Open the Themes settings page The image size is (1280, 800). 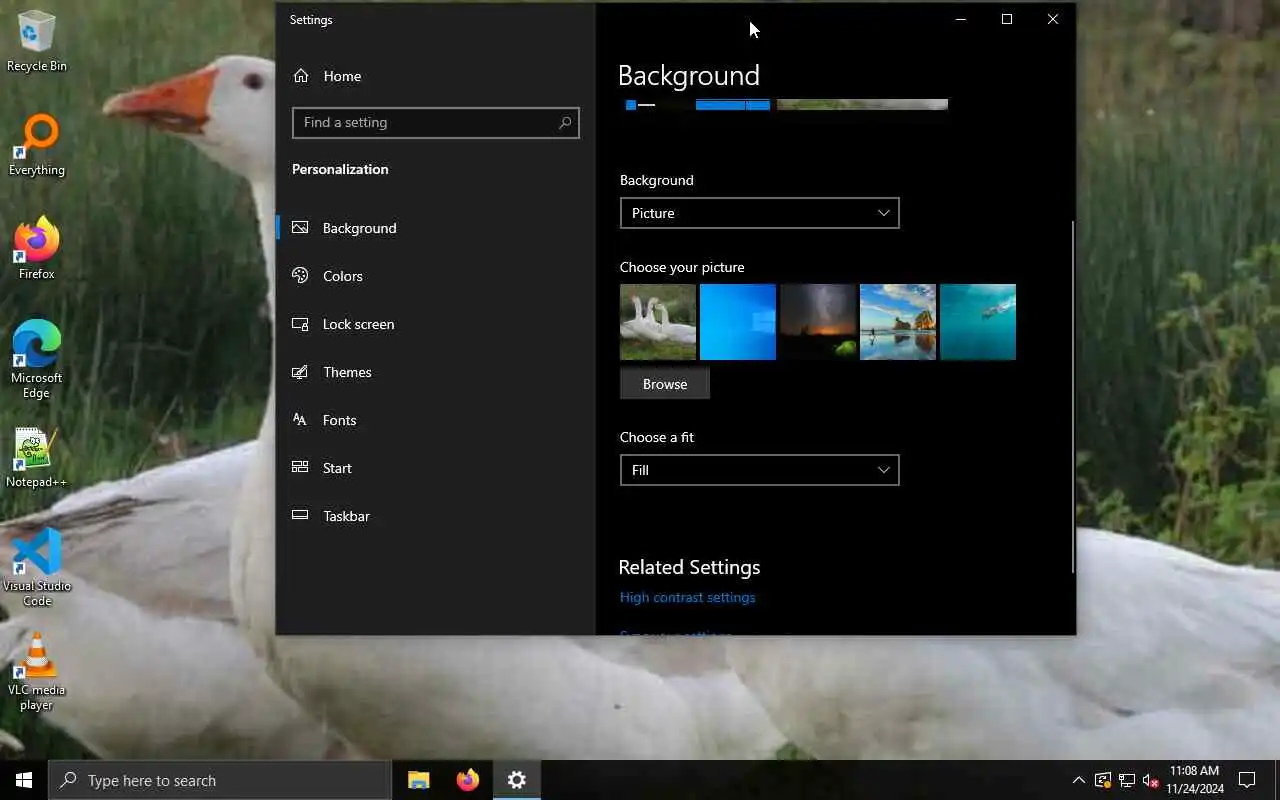point(436,372)
